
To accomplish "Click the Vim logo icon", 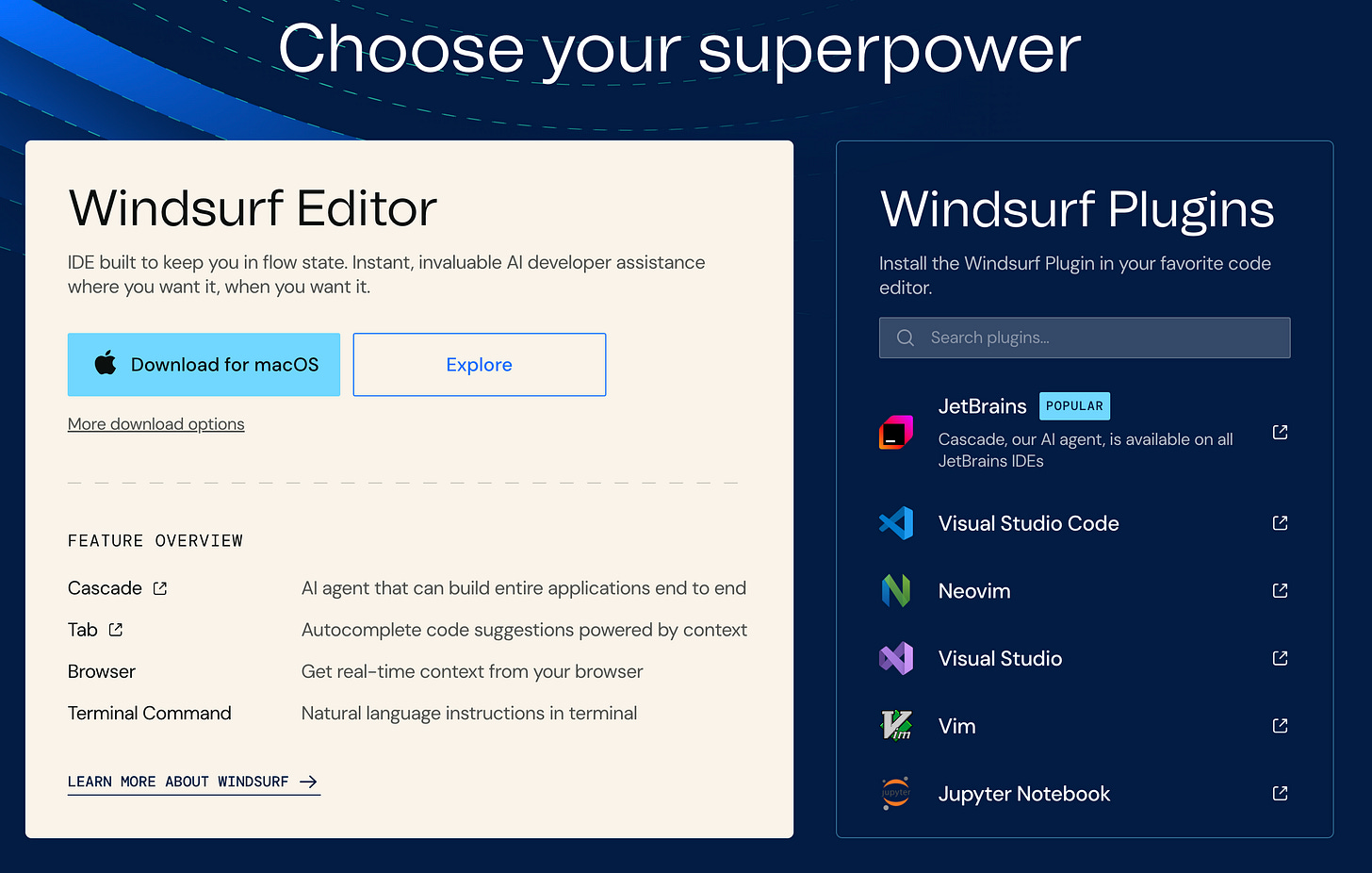I will click(x=896, y=726).
